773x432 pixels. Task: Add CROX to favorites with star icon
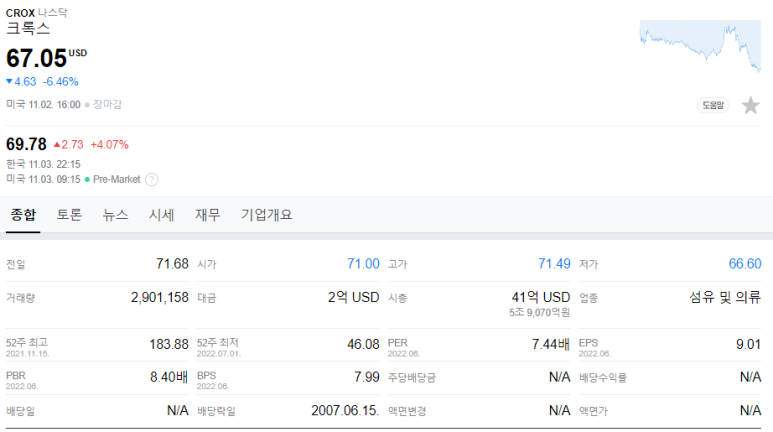pyautogui.click(x=750, y=105)
